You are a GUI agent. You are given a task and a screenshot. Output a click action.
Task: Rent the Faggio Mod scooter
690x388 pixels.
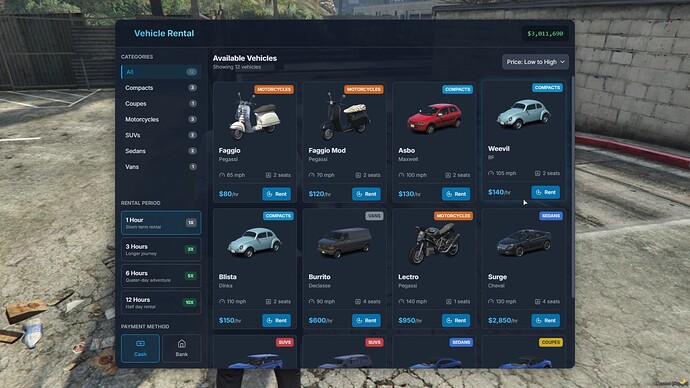tap(366, 194)
